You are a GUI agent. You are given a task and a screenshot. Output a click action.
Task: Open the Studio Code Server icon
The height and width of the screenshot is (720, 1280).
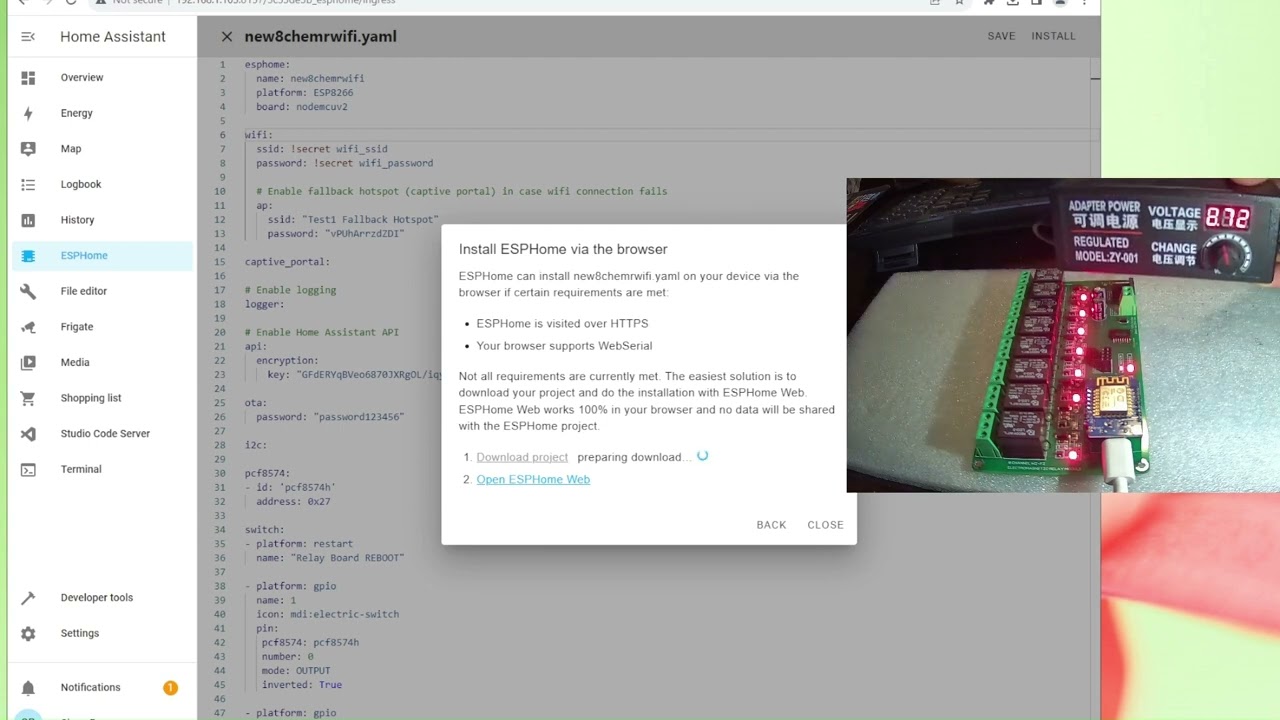click(28, 434)
